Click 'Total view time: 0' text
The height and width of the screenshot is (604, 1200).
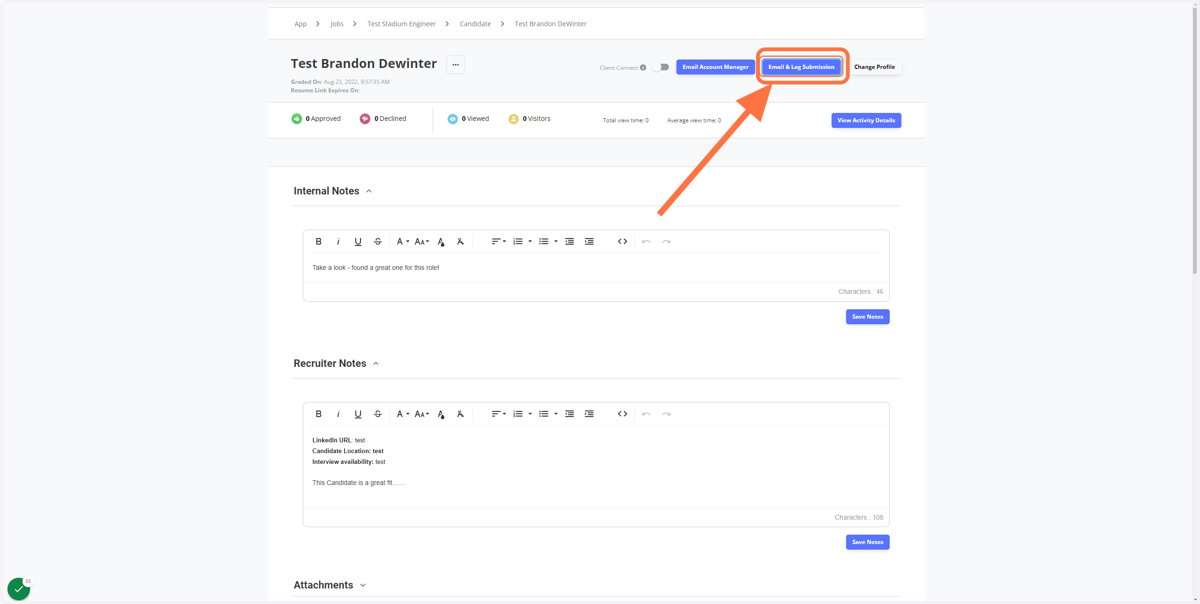(625, 120)
